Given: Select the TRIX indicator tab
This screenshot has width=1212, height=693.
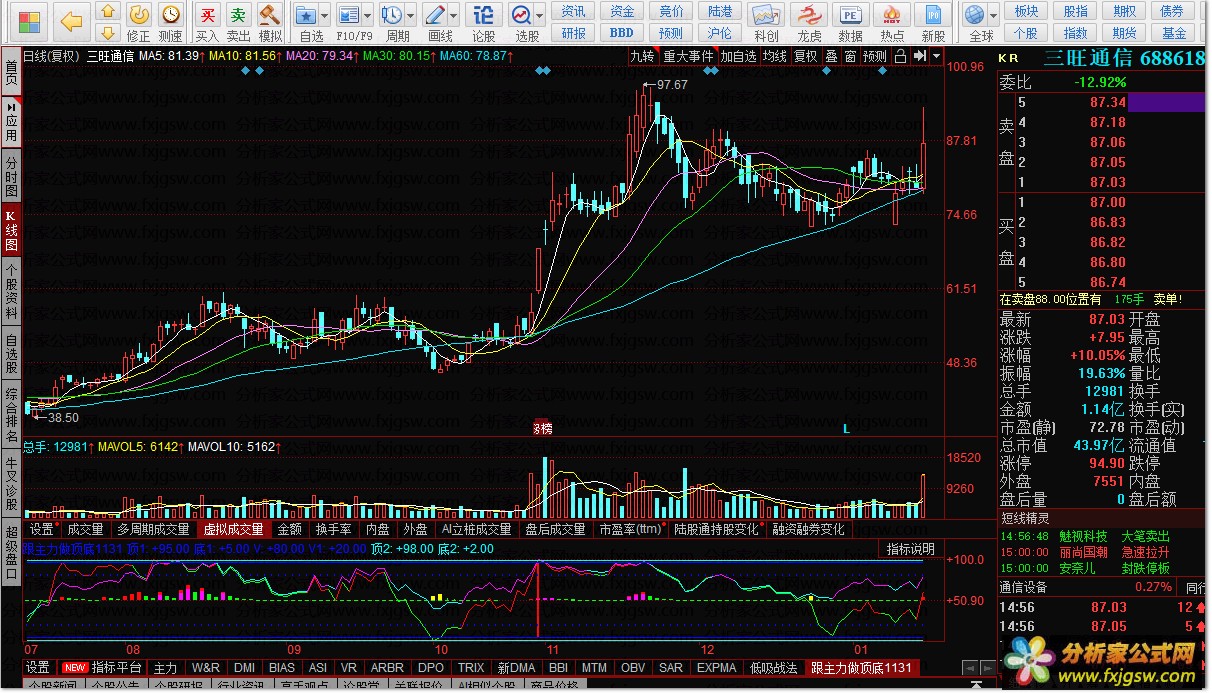Looking at the screenshot, I should (x=471, y=667).
